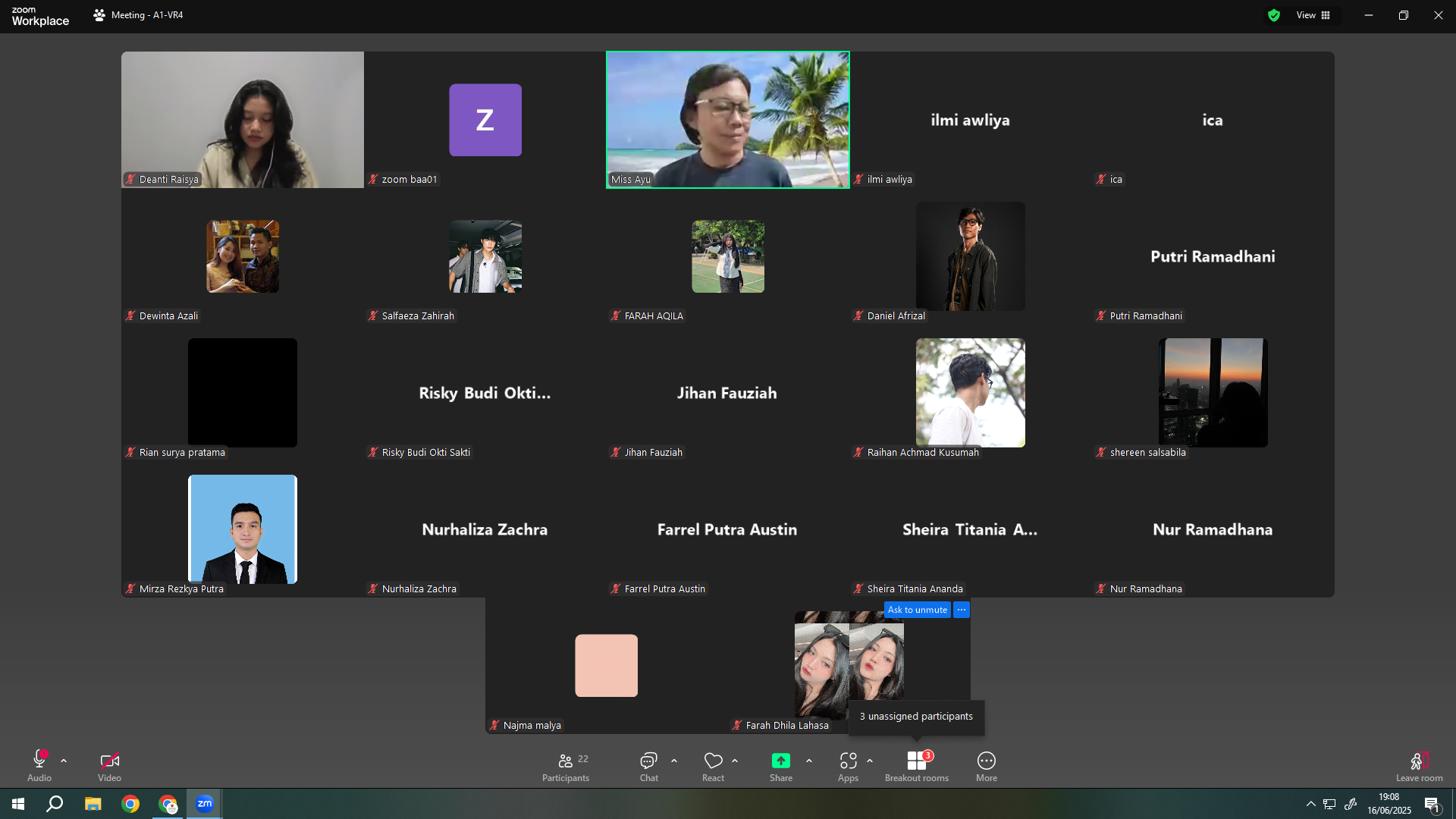This screenshot has width=1456, height=819.
Task: Select the 'Farrel Putra Austin' large name text
Action: pyautogui.click(x=727, y=529)
